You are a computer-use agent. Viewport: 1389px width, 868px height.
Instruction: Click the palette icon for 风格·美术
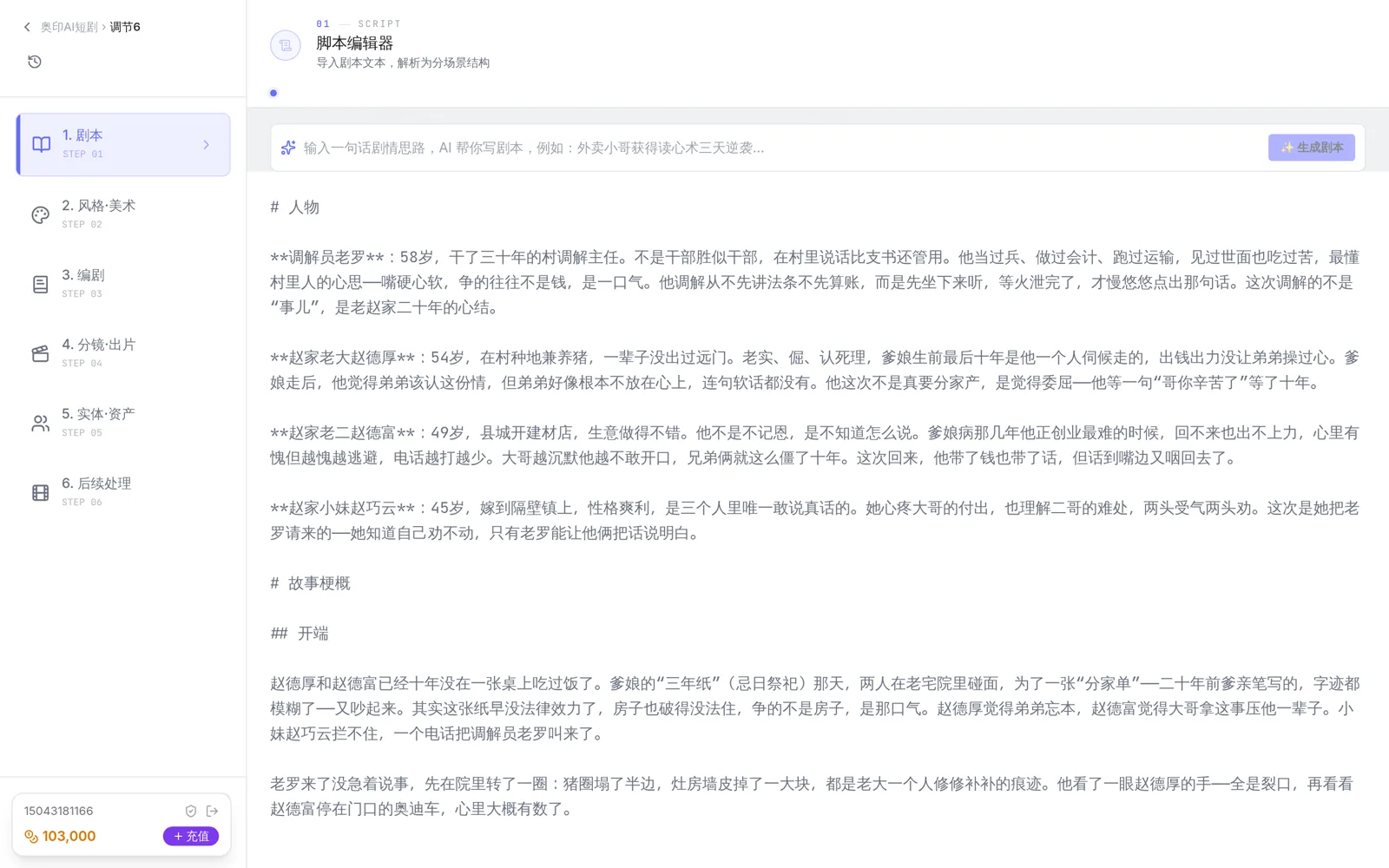click(x=41, y=214)
